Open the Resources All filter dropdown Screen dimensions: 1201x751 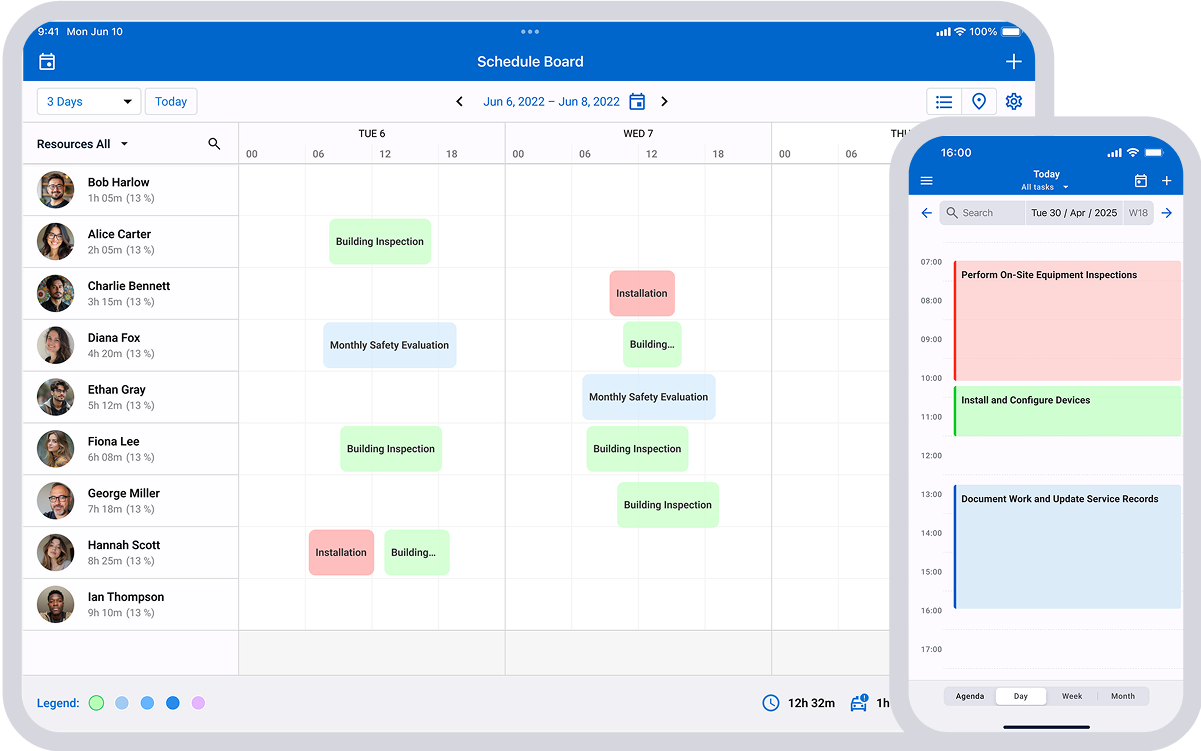(x=81, y=143)
